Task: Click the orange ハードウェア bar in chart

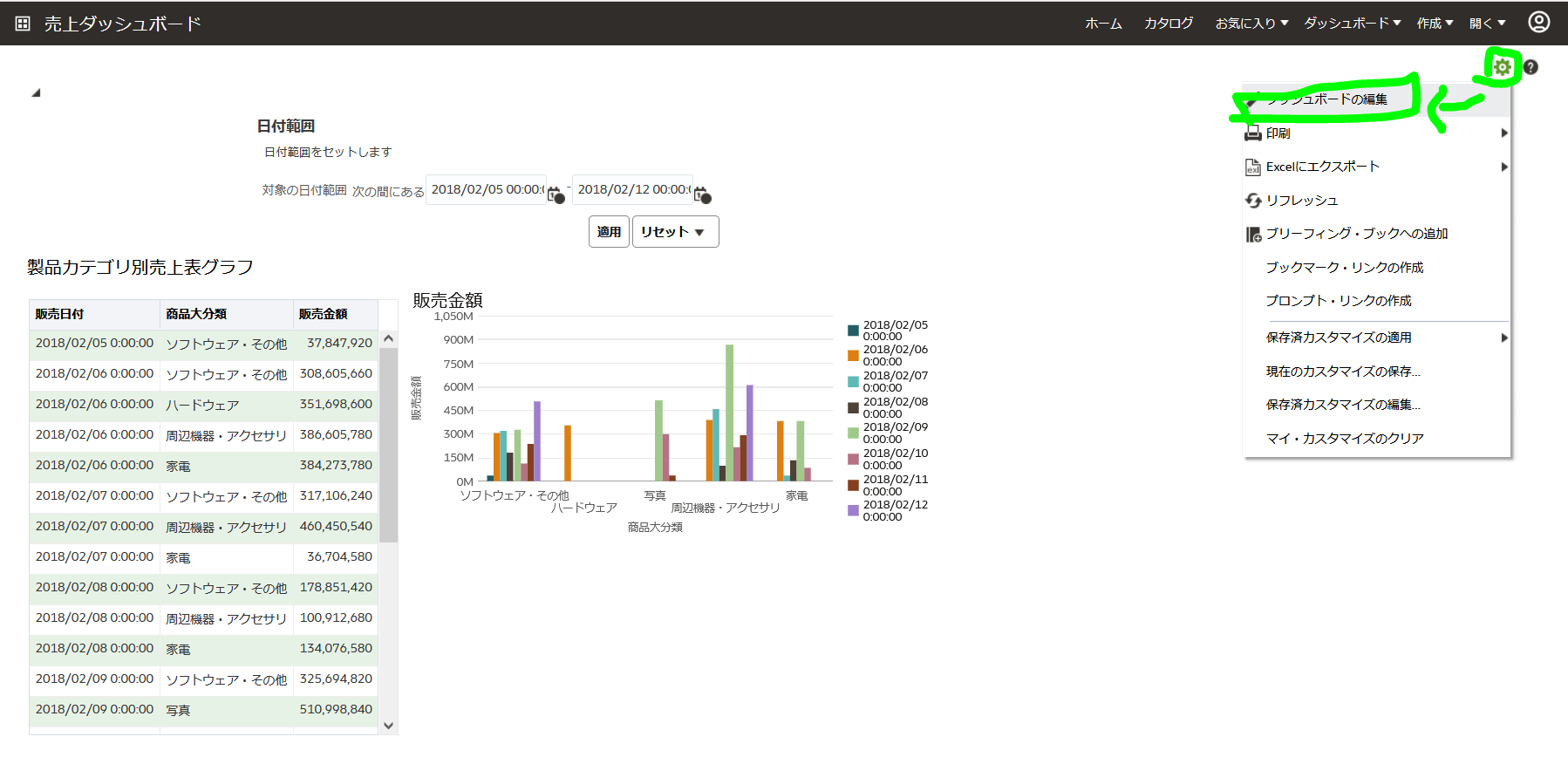Action: coord(568,454)
